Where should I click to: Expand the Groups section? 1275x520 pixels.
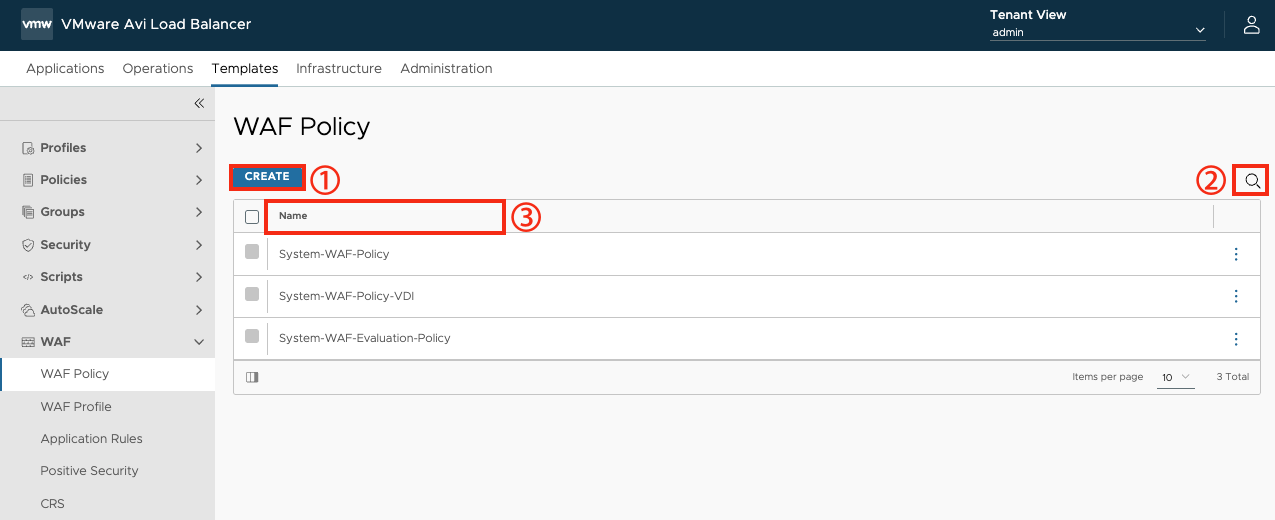click(199, 212)
